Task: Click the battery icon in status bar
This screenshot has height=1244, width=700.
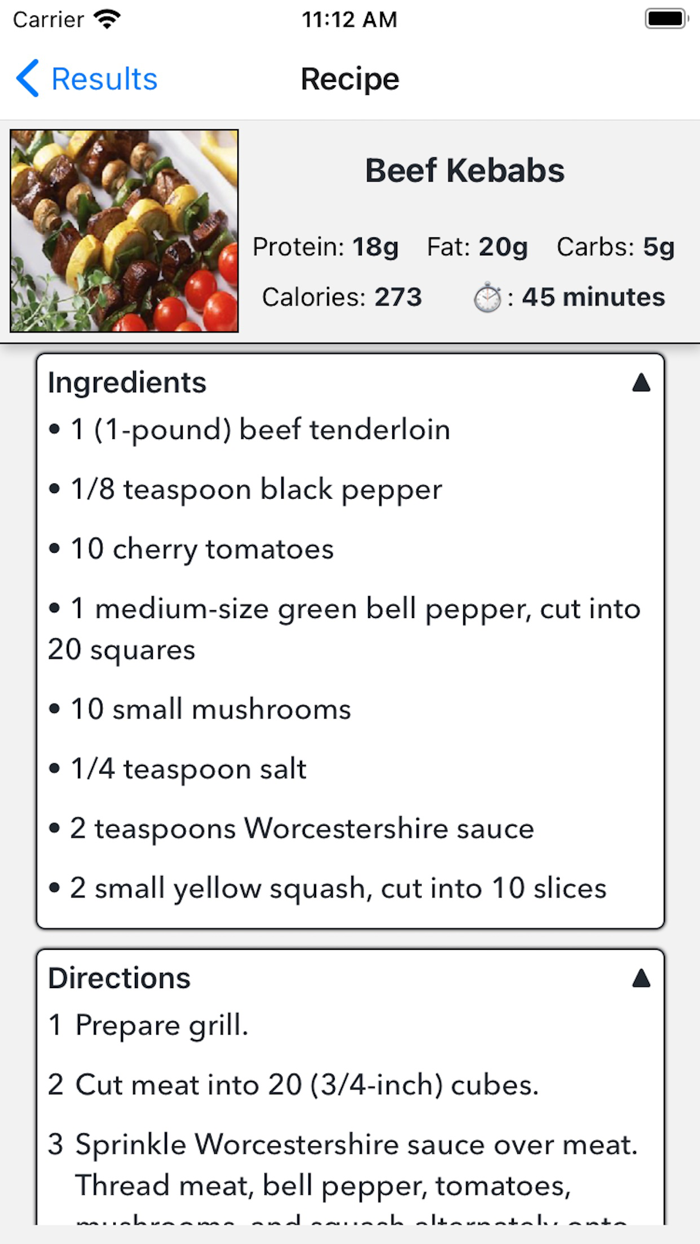Action: click(664, 17)
